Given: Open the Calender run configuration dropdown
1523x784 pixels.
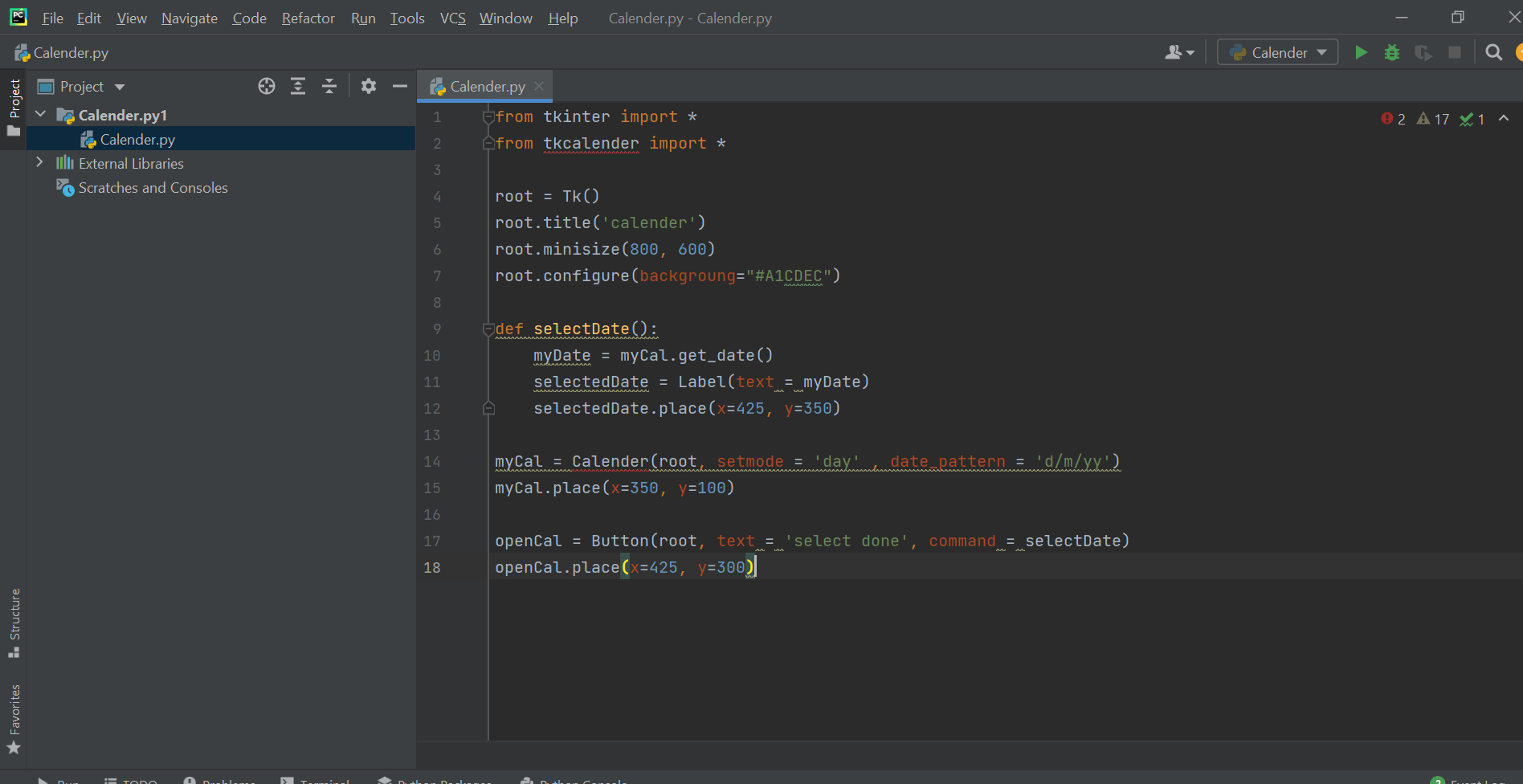Looking at the screenshot, I should tap(1277, 53).
